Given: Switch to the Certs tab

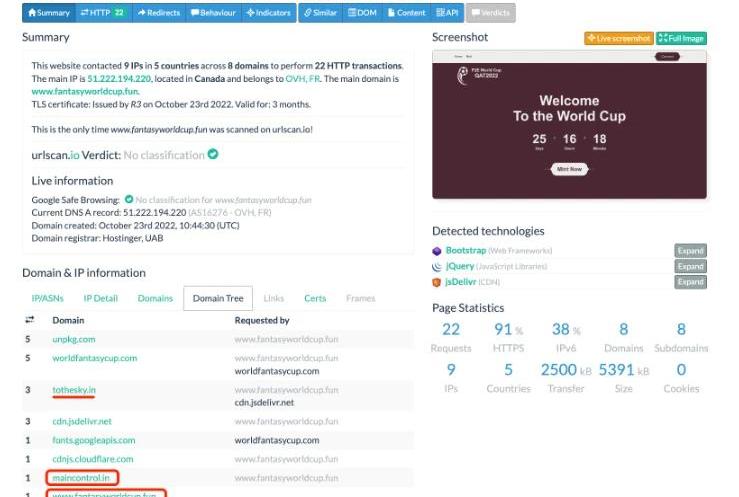Looking at the screenshot, I should point(315,298).
